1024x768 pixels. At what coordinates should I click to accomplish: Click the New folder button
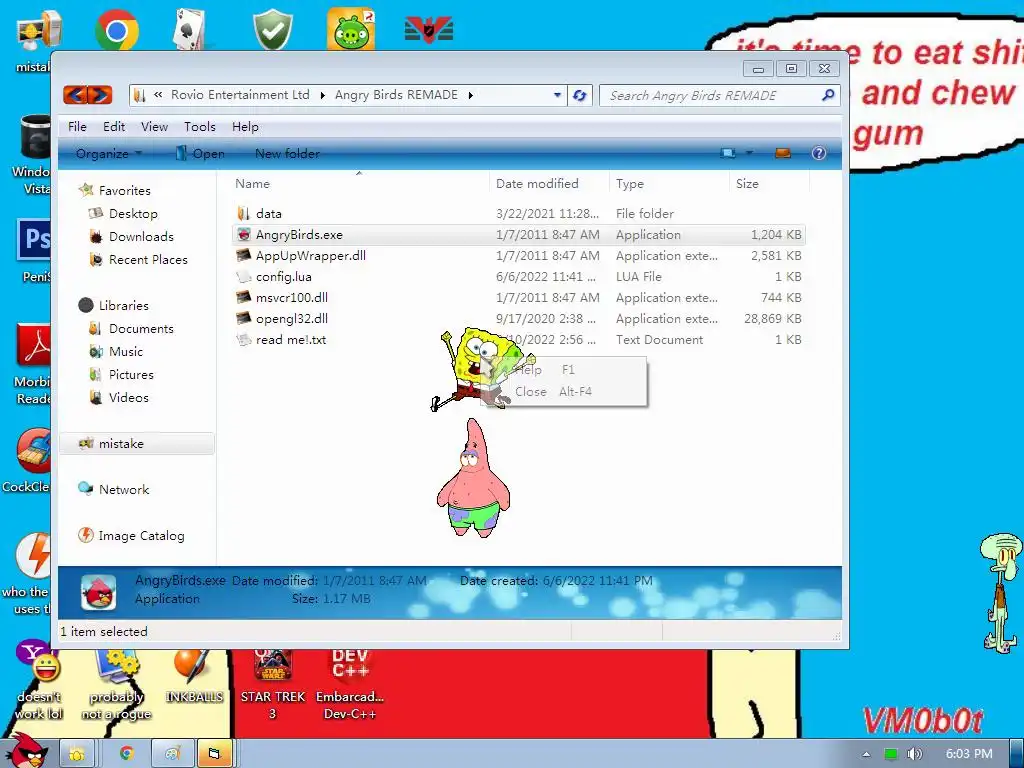tap(287, 153)
